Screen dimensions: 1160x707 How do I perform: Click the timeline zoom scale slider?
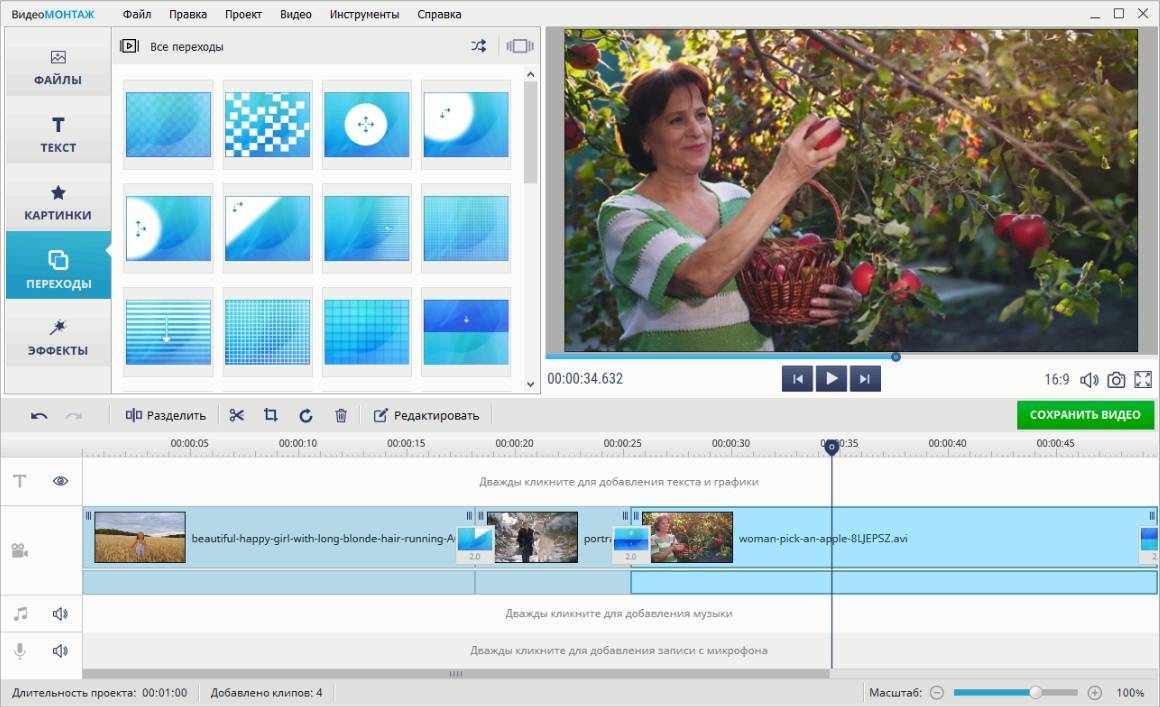[1015, 692]
